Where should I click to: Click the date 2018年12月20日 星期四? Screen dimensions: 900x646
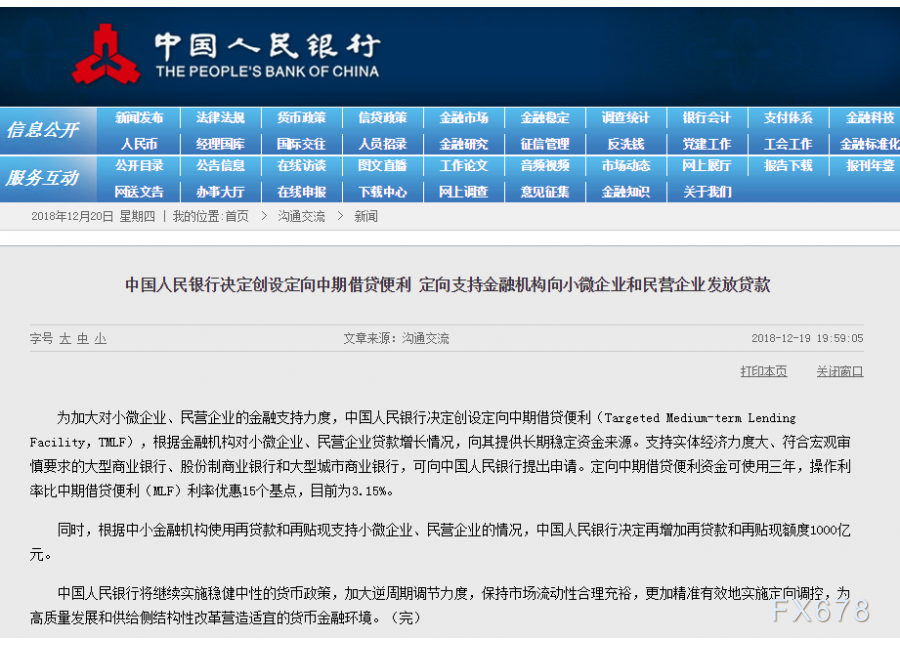[93, 216]
